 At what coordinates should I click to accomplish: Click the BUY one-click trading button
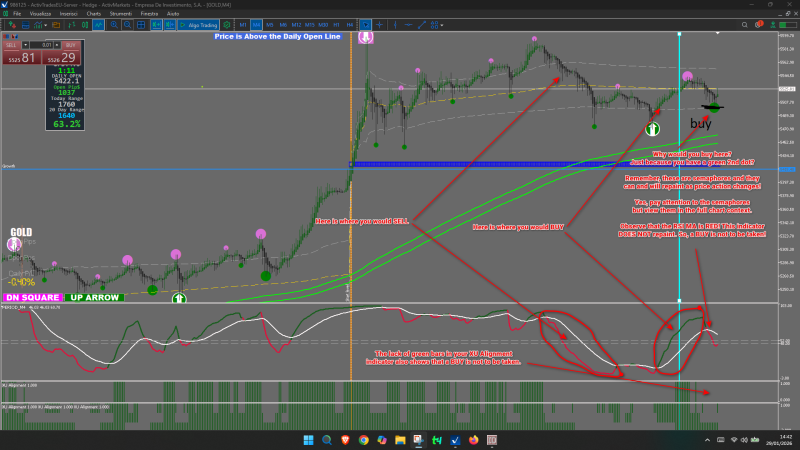click(x=61, y=53)
